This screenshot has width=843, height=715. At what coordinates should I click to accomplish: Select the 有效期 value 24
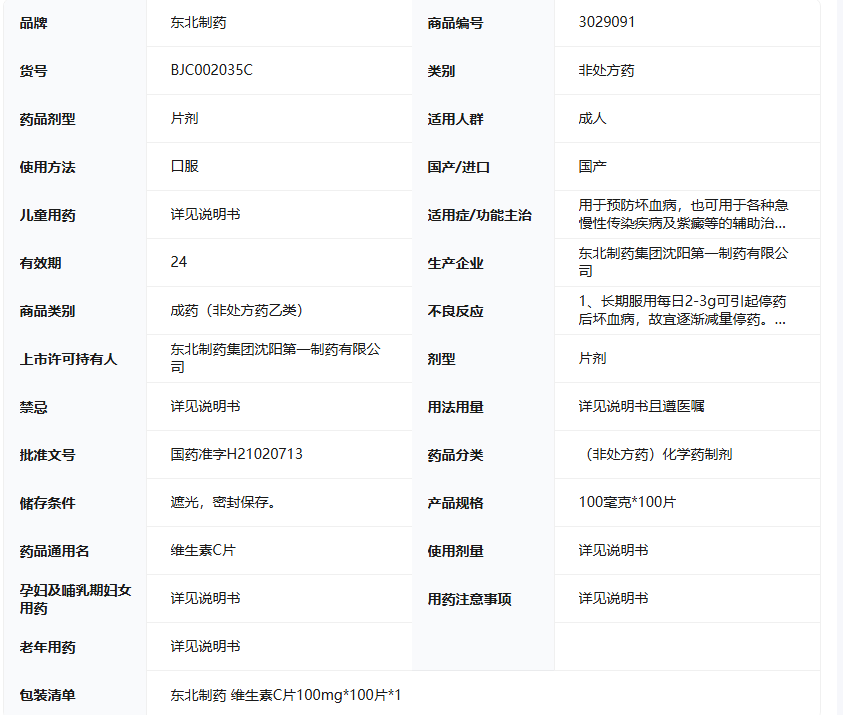pos(178,262)
